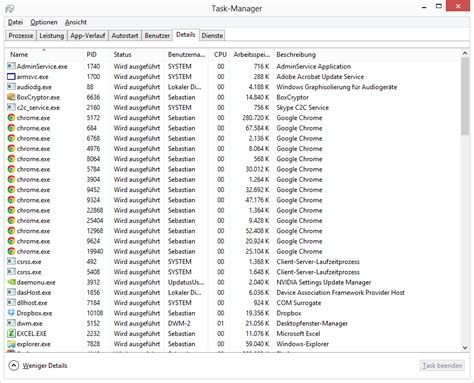Open the Ansicht menu
This screenshot has height=383, width=474.
[x=76, y=22]
